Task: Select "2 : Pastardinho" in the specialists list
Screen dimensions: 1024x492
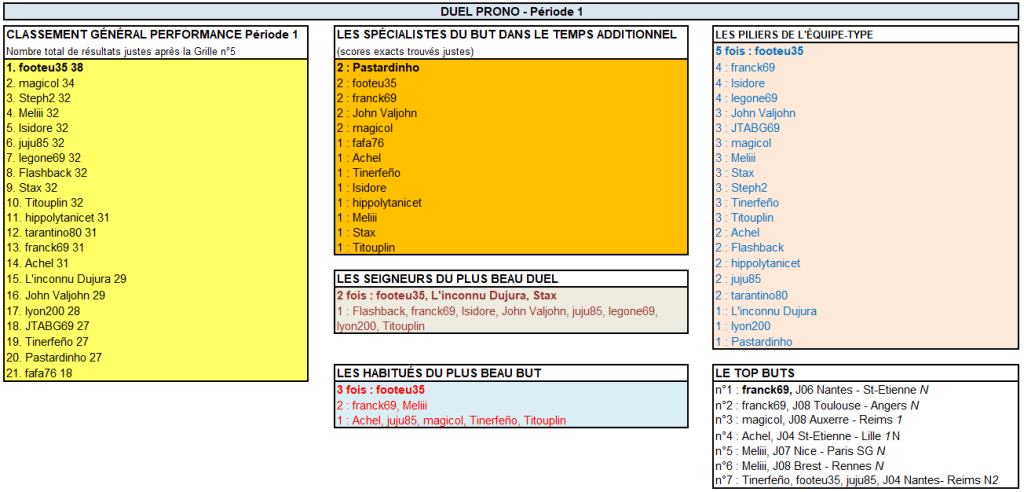Action: pyautogui.click(x=380, y=67)
